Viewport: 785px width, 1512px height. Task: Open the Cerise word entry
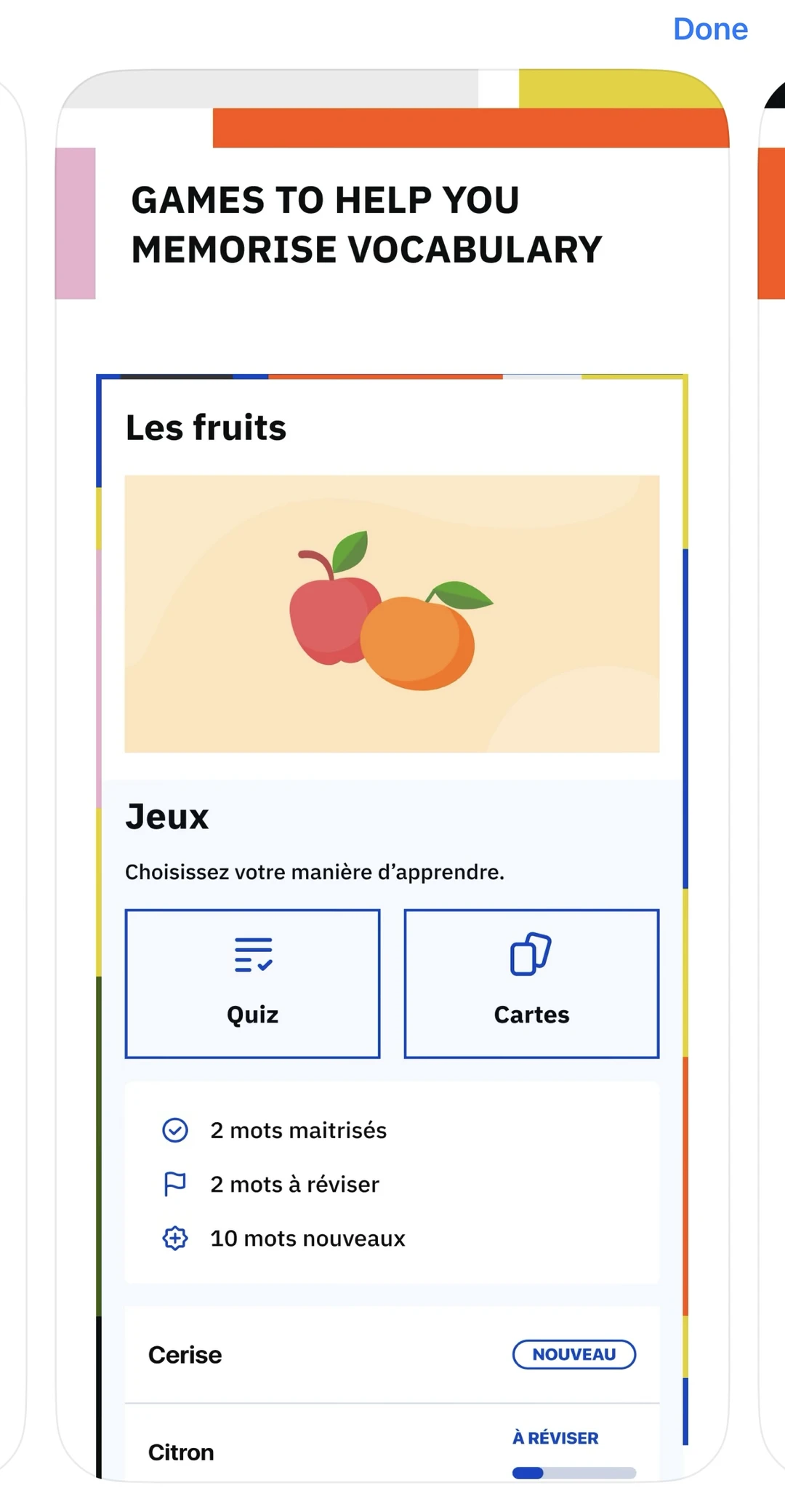coord(392,1354)
